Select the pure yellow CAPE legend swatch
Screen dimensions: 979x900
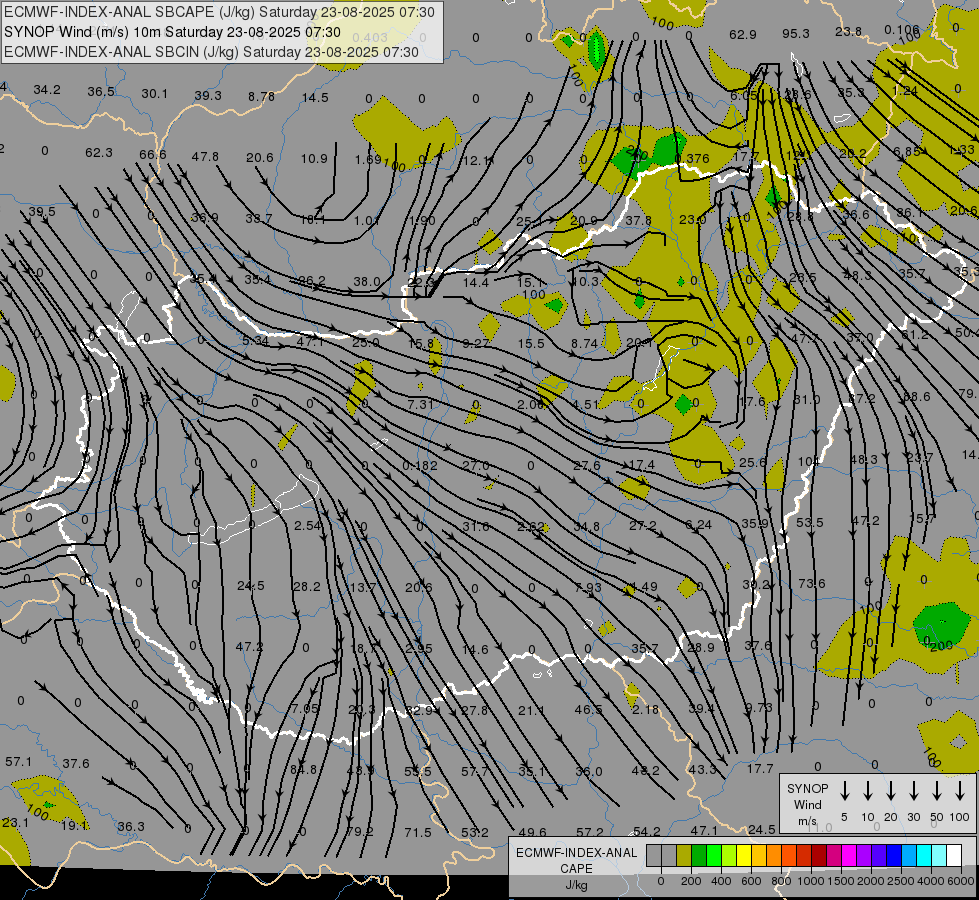tap(744, 855)
